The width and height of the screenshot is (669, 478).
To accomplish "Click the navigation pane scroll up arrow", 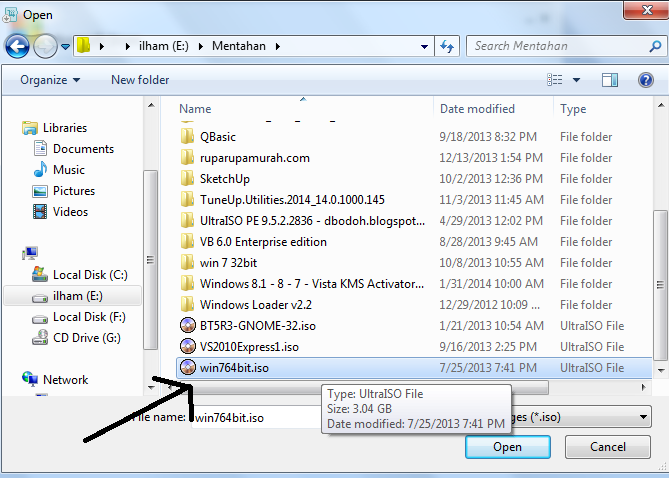I will (151, 105).
